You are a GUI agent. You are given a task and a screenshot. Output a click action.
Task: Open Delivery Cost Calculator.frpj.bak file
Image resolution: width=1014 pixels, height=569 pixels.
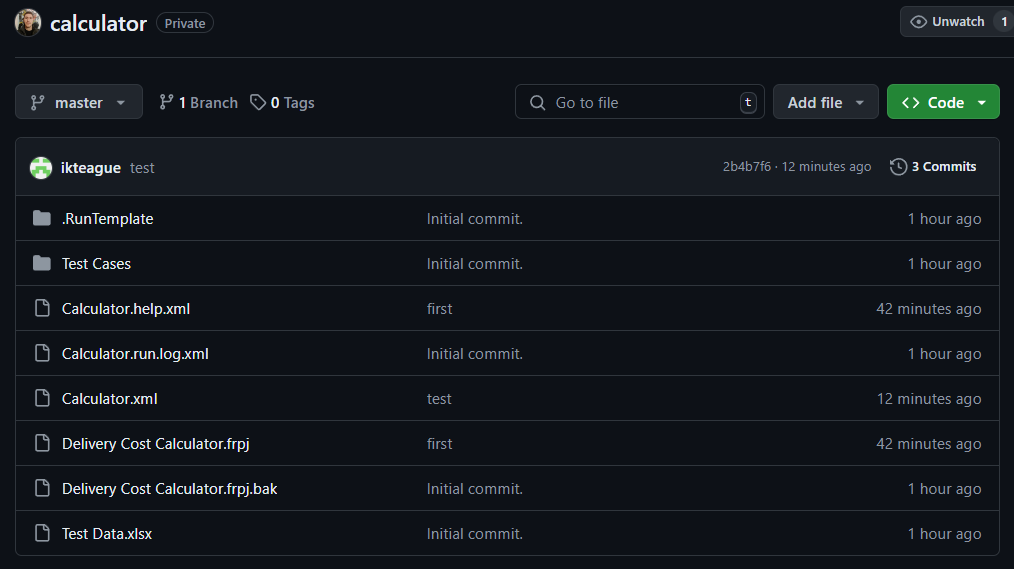169,488
